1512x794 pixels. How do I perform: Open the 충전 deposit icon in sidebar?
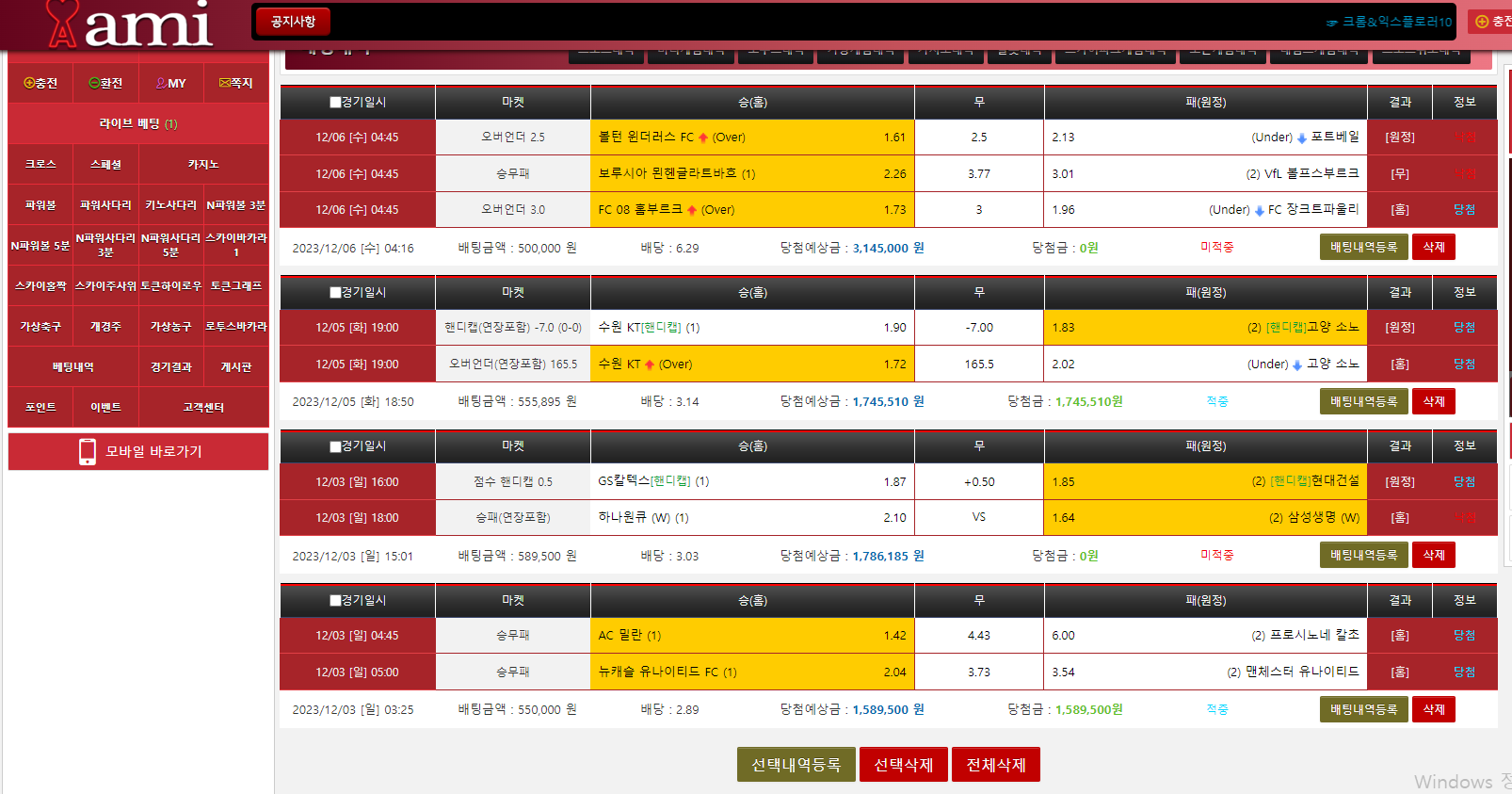[x=40, y=83]
